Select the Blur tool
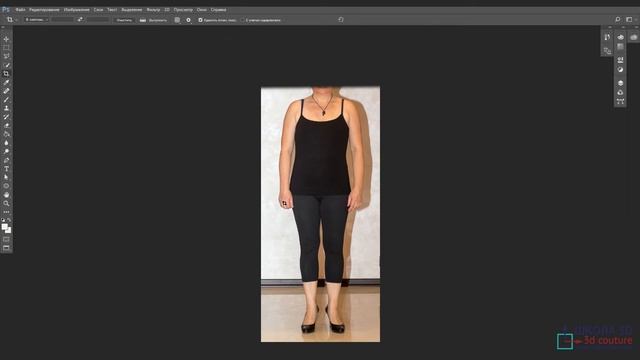640x360 pixels. point(6,143)
